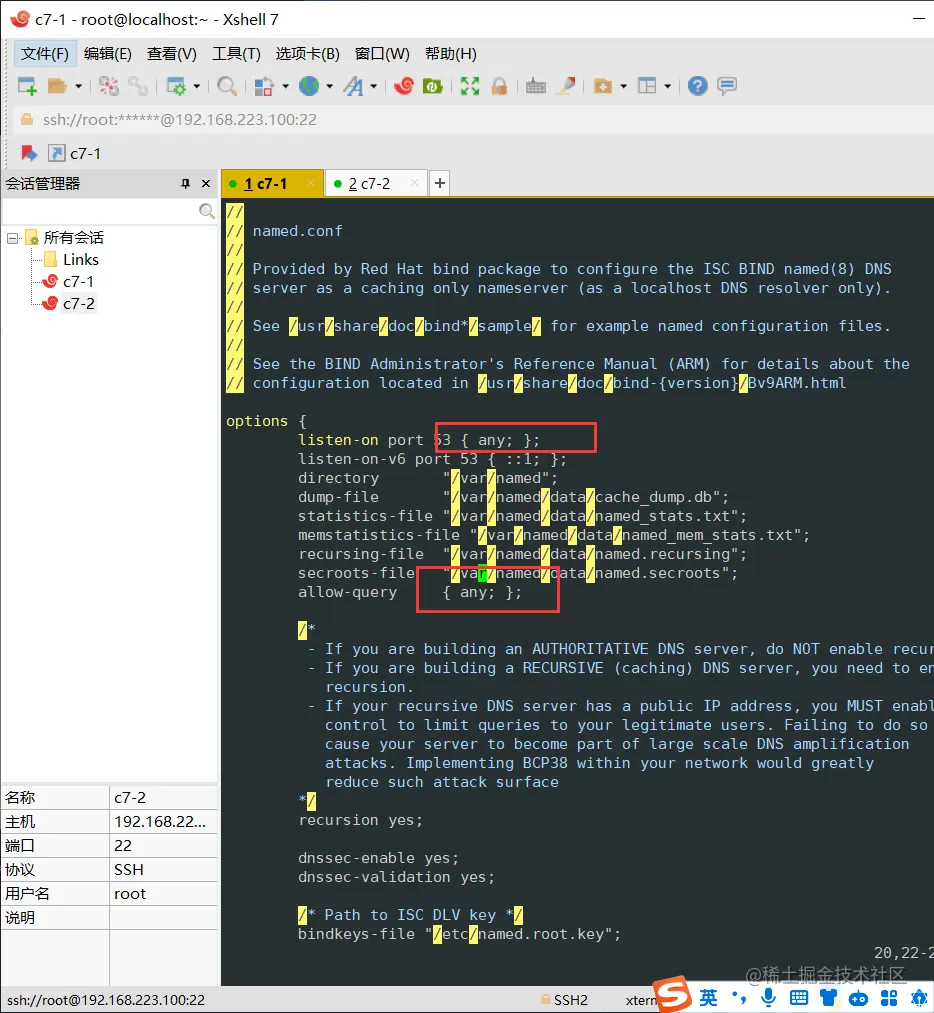Close the 会话管理器 panel
This screenshot has width=934, height=1013.
coord(206,183)
